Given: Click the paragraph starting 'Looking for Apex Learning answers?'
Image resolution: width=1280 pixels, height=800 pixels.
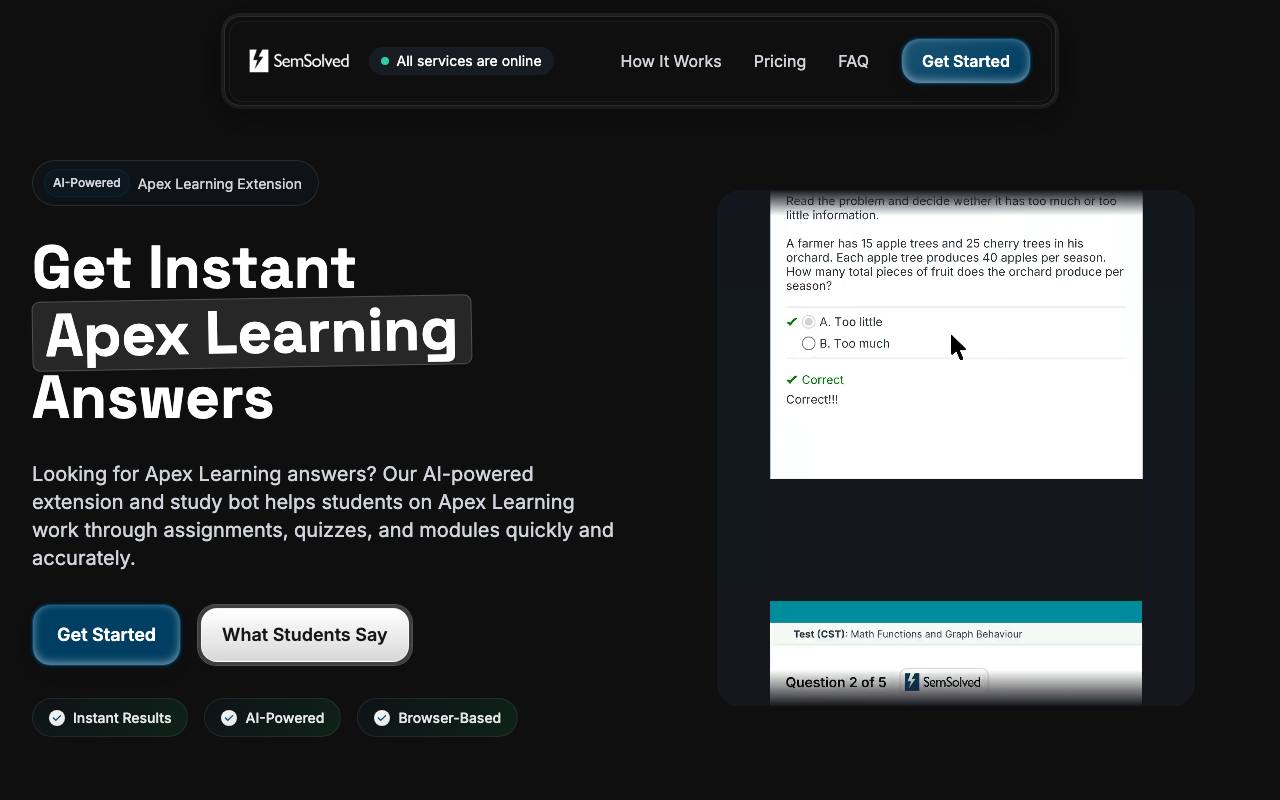Looking at the screenshot, I should tap(323, 516).
